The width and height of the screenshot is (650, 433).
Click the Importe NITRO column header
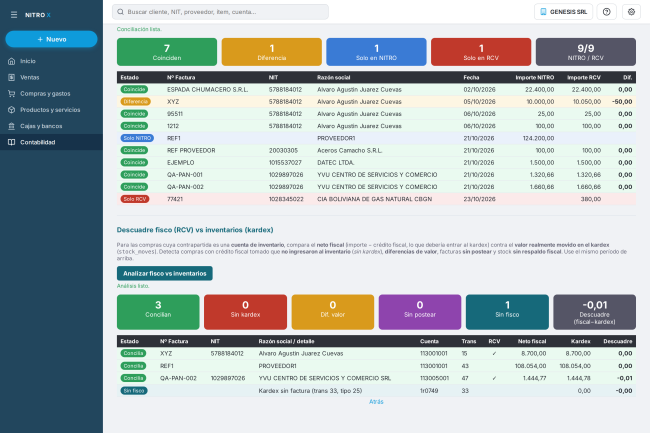click(535, 77)
